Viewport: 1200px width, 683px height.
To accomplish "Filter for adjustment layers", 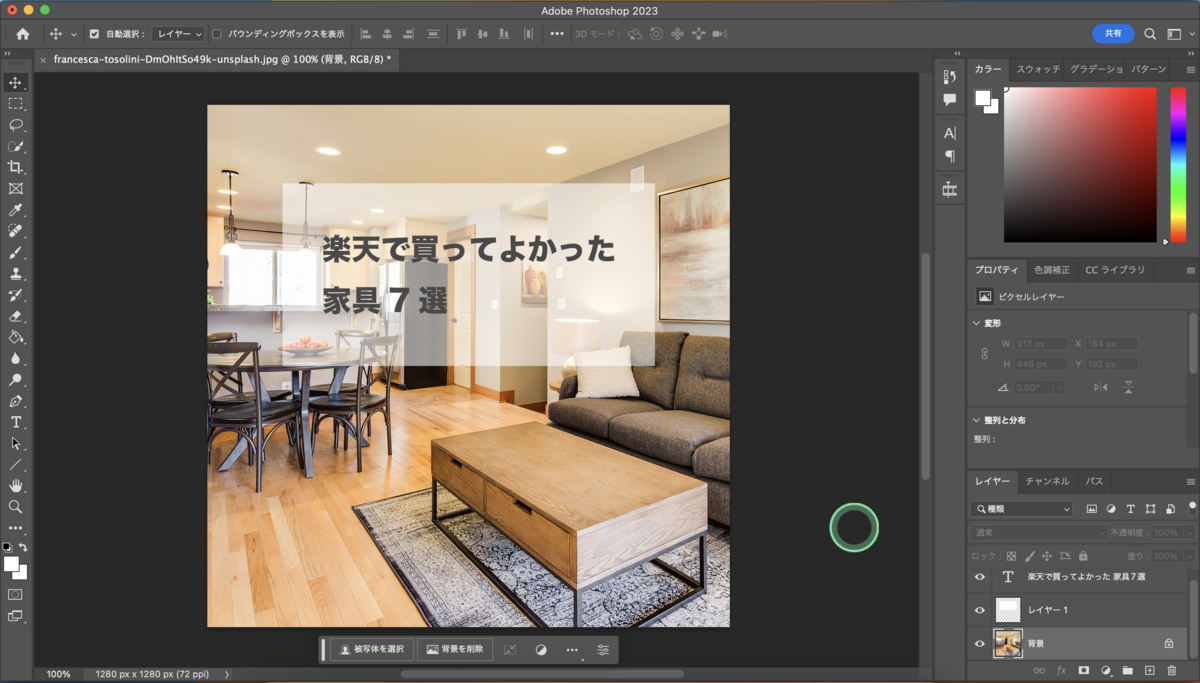I will [1111, 509].
